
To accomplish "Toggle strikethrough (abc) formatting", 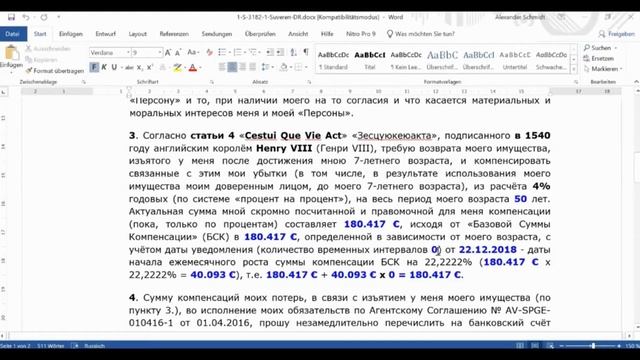I will point(129,67).
